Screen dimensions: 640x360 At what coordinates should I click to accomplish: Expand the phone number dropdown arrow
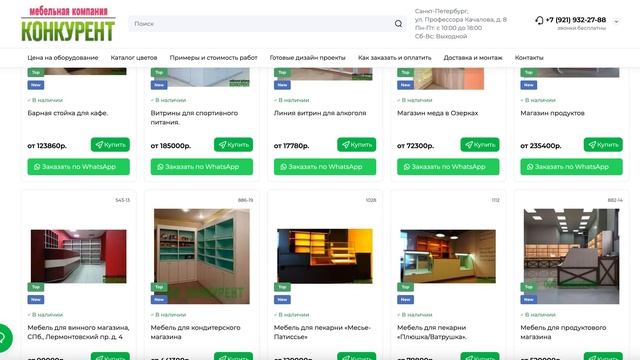click(x=616, y=22)
